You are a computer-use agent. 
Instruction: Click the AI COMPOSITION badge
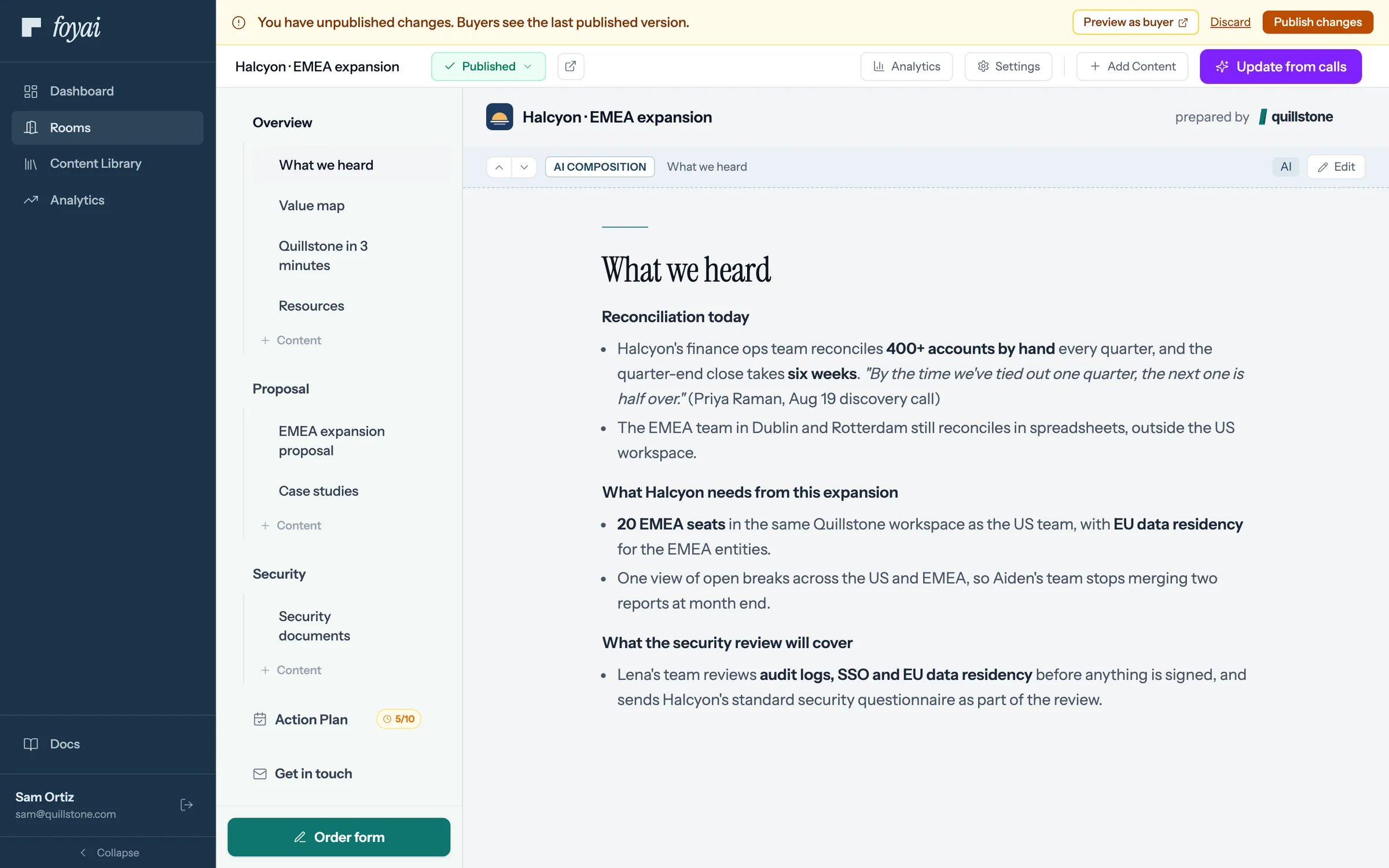(600, 167)
